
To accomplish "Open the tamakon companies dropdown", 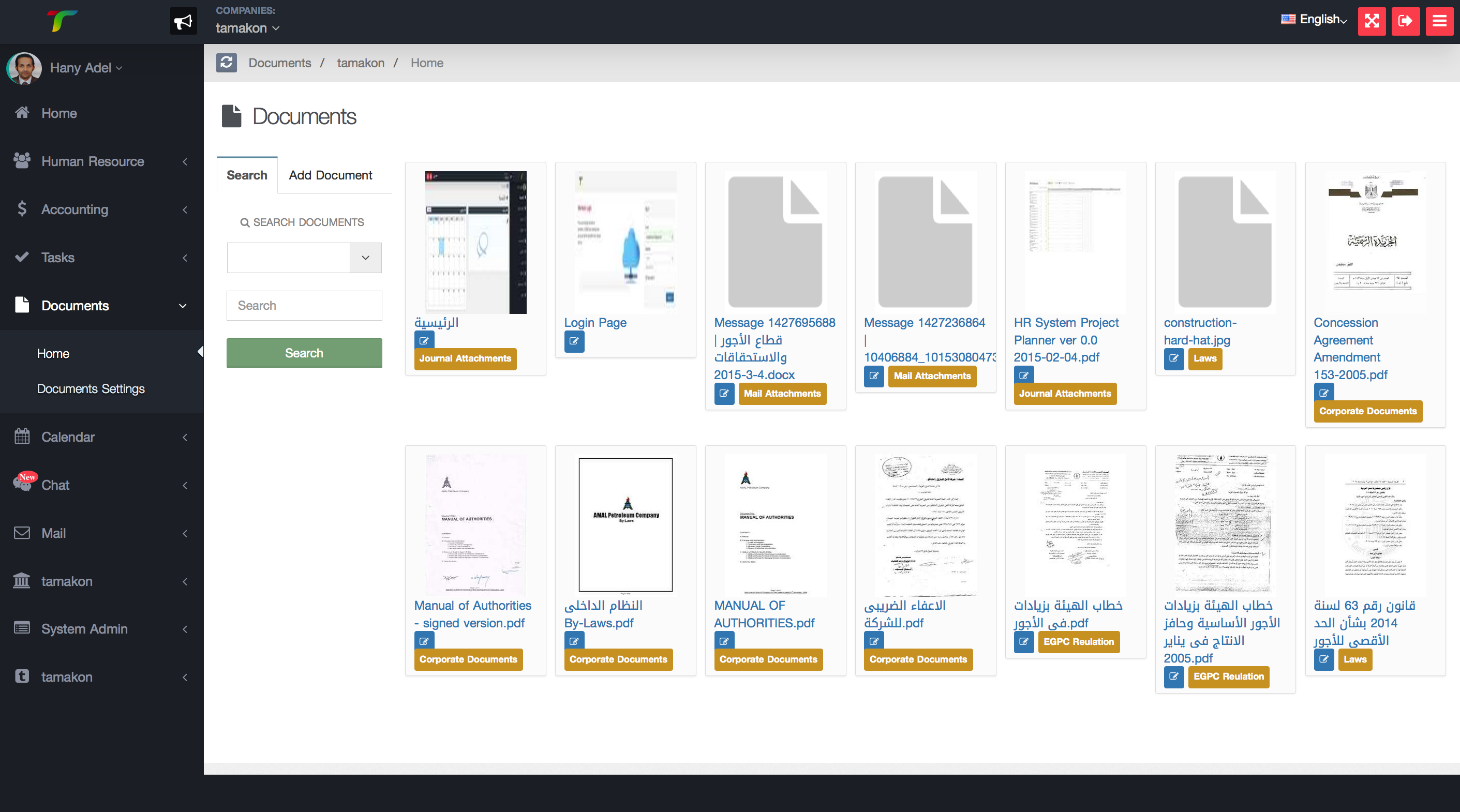I will (x=248, y=28).
